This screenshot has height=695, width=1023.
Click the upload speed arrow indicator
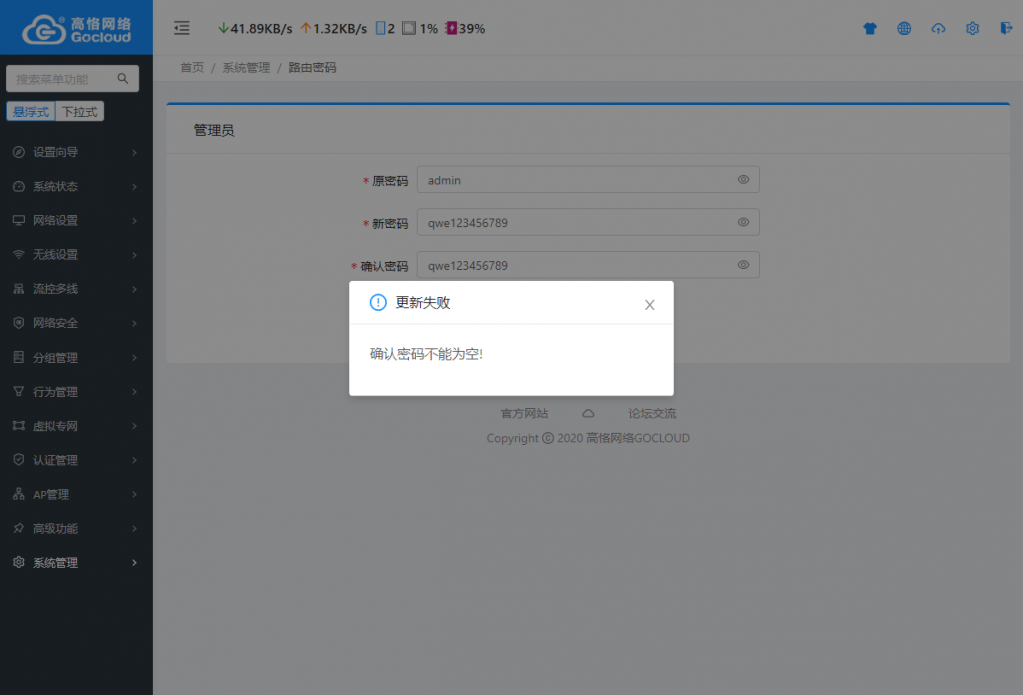tap(305, 28)
